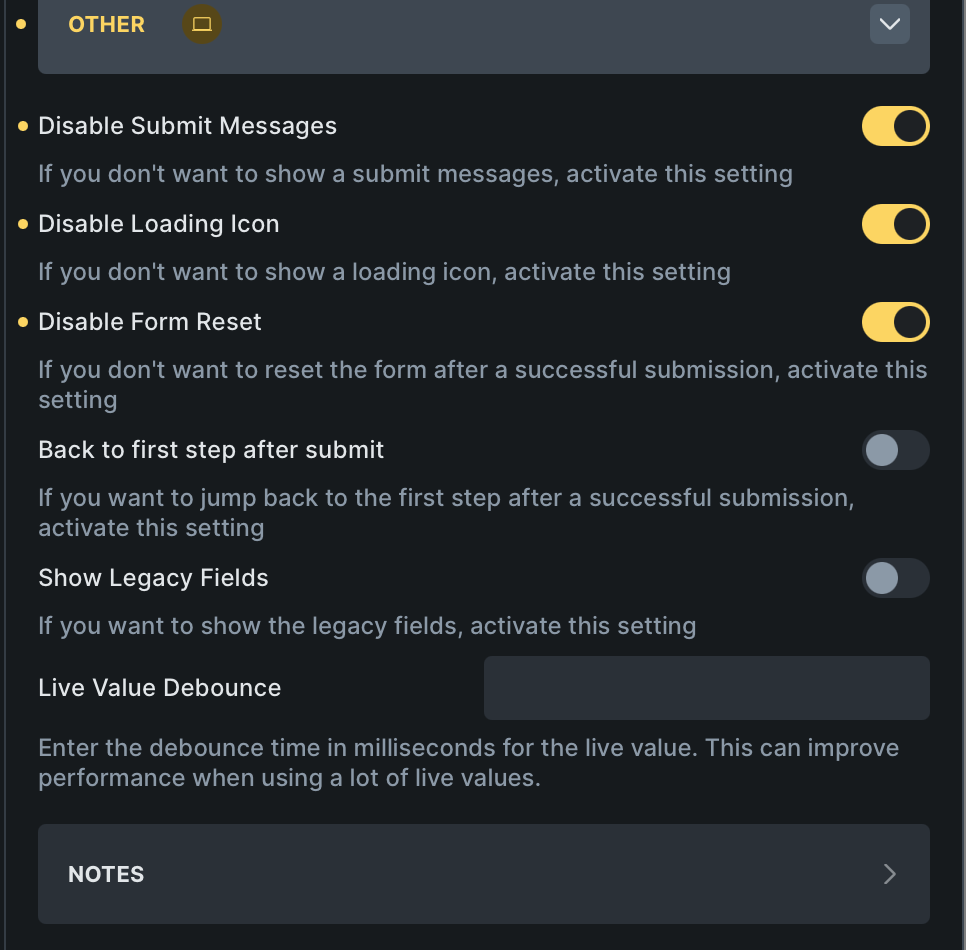Screen dimensions: 966x950
Task: Click the Disable Form Reset label
Action: [x=149, y=322]
